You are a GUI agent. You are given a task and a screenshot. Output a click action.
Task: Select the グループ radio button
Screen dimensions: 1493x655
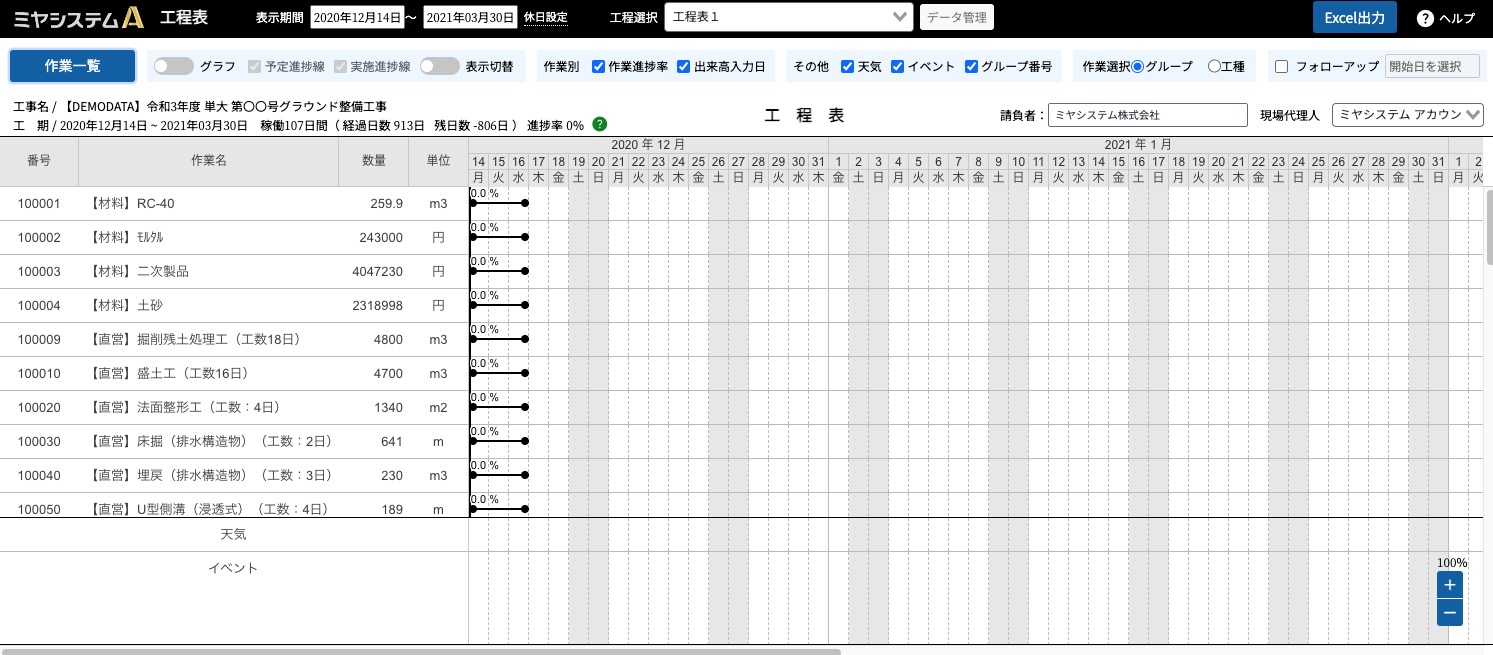1137,67
